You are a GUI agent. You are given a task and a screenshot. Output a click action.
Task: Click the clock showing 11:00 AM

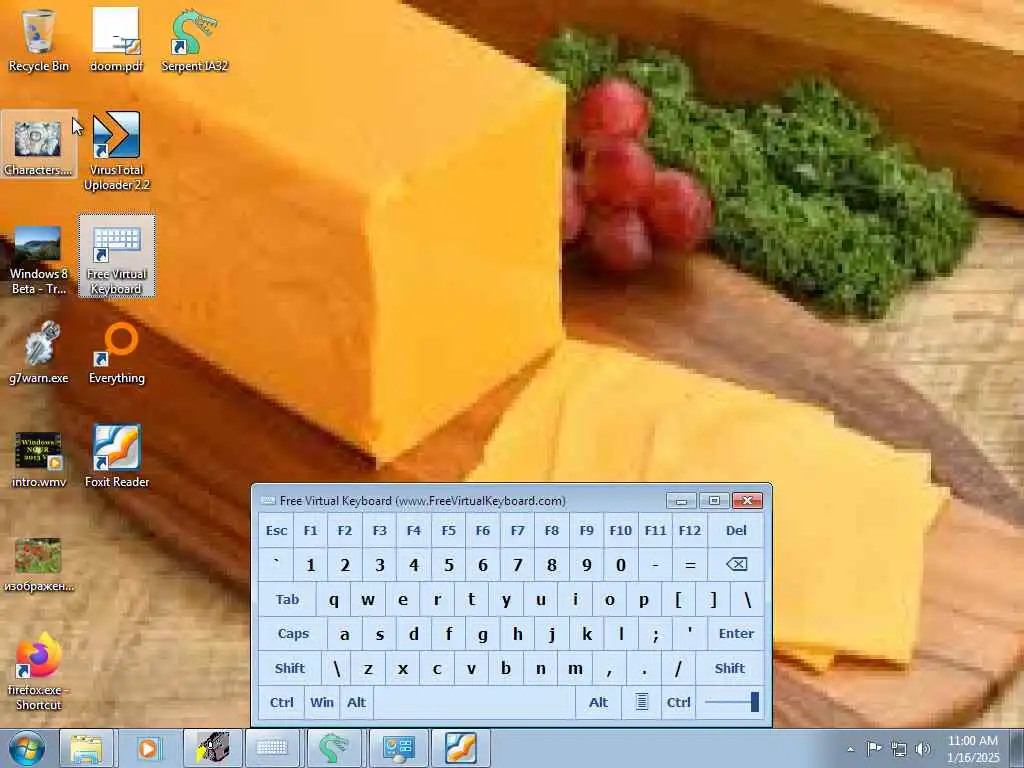coord(973,749)
